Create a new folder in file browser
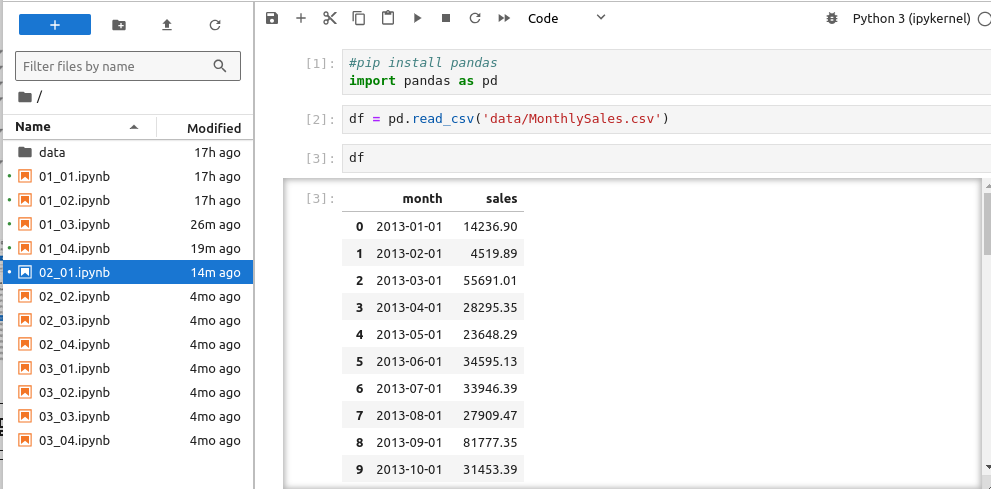 [119, 25]
